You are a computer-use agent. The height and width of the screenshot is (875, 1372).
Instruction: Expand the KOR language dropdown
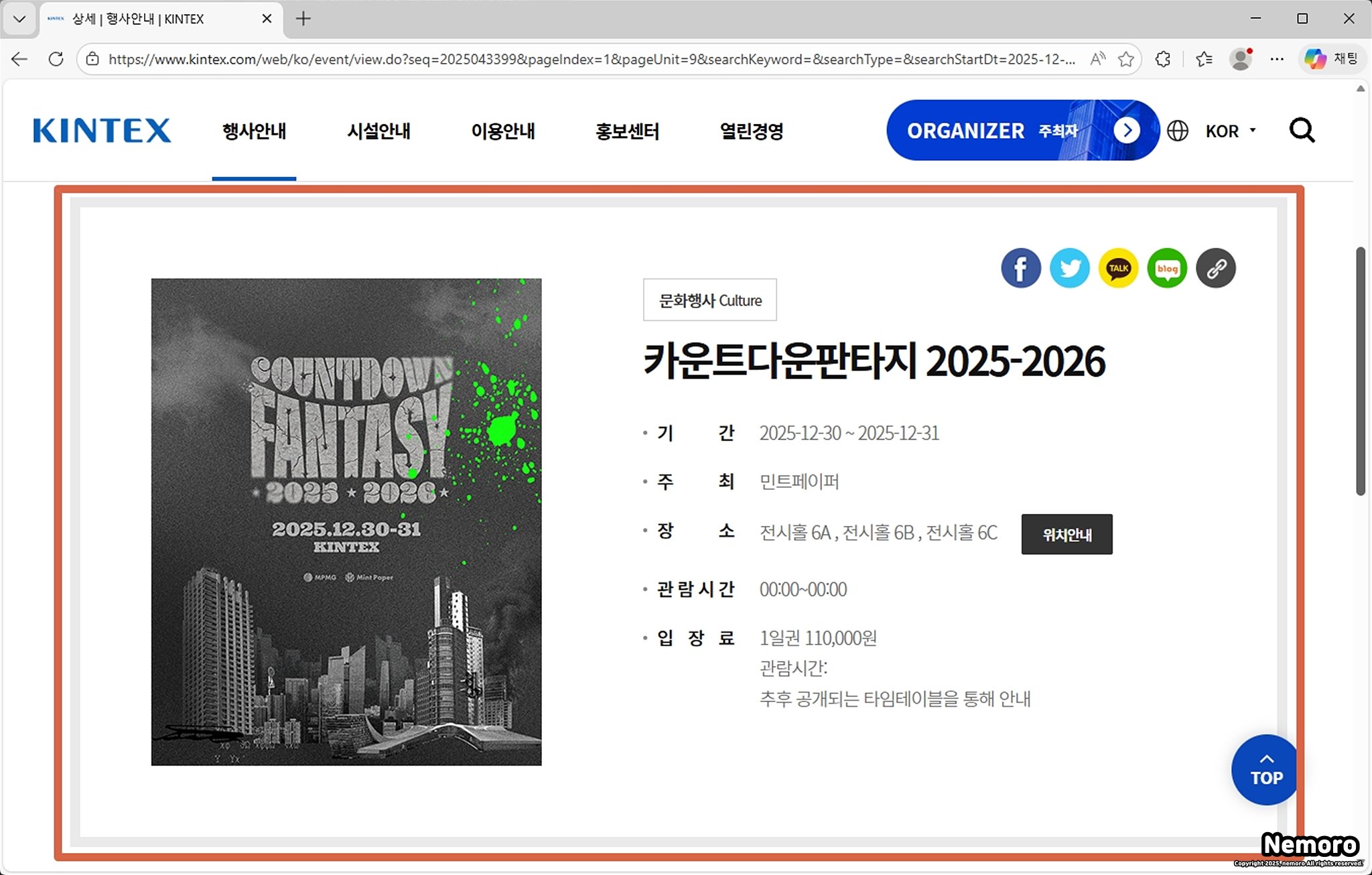click(x=1230, y=131)
